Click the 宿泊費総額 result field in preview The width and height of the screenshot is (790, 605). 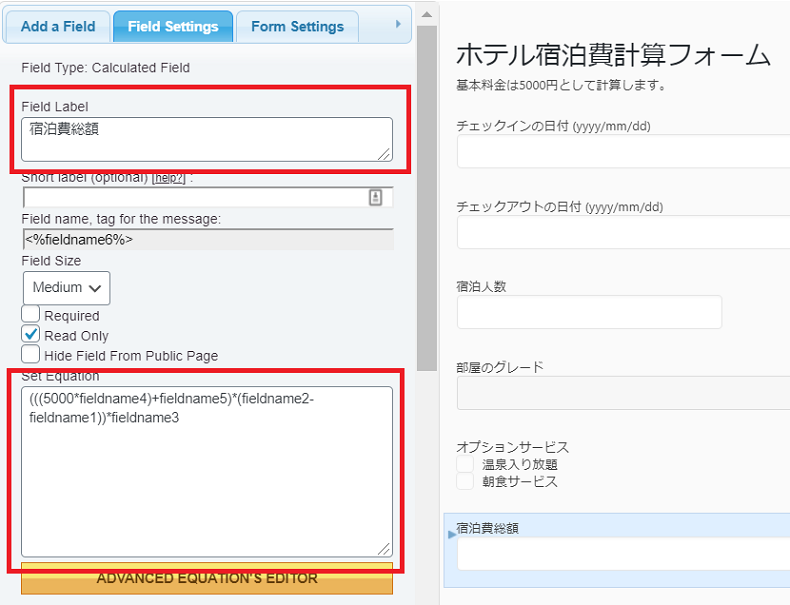[624, 554]
